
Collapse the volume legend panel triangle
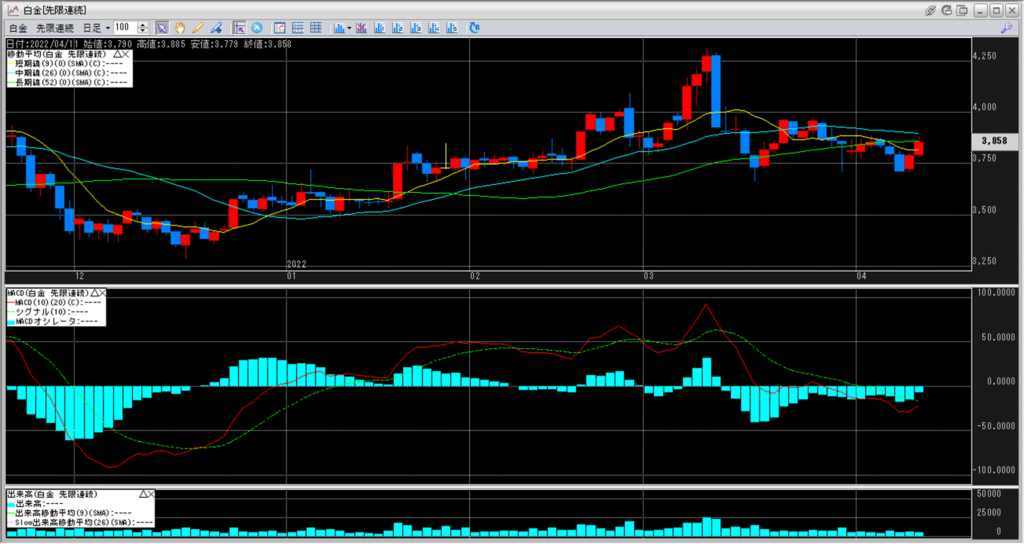click(x=145, y=494)
